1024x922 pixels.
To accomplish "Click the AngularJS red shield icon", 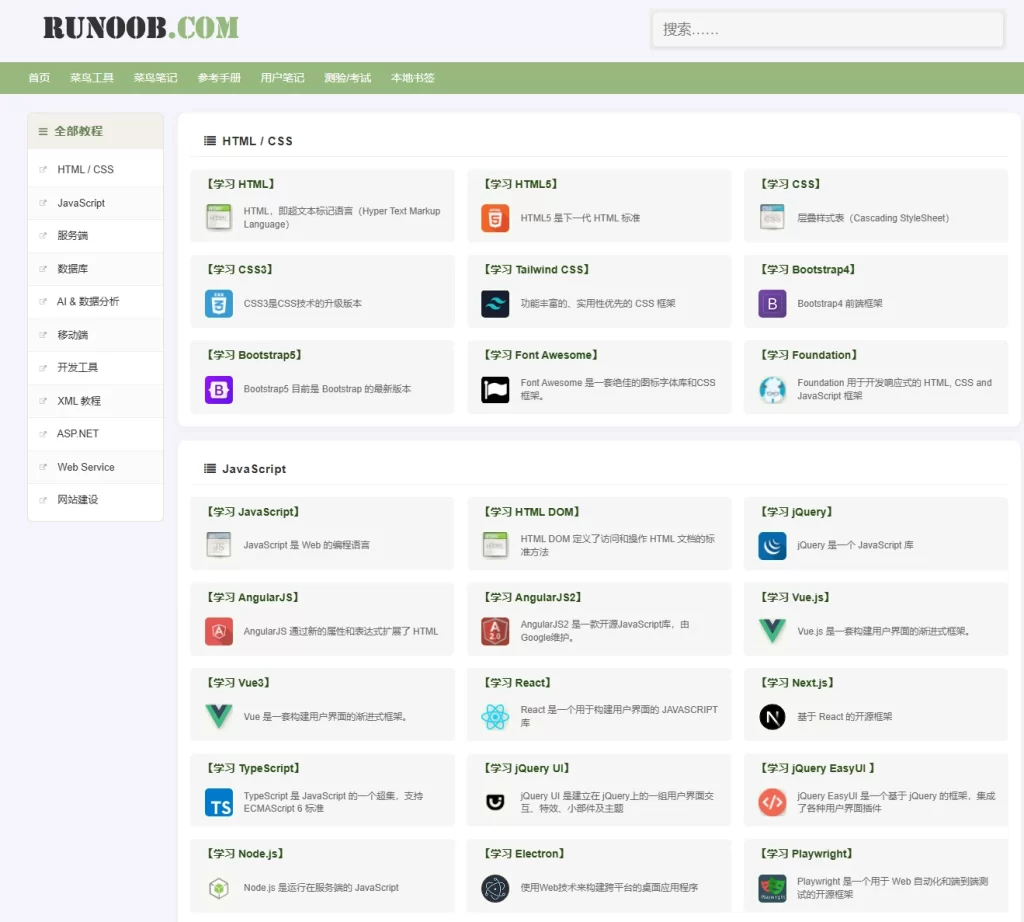I will pos(218,631).
